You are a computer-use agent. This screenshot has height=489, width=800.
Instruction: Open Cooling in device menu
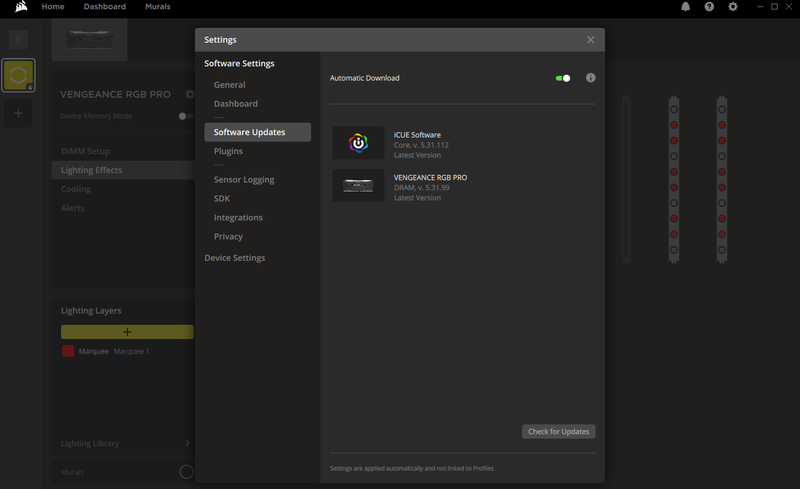(76, 189)
